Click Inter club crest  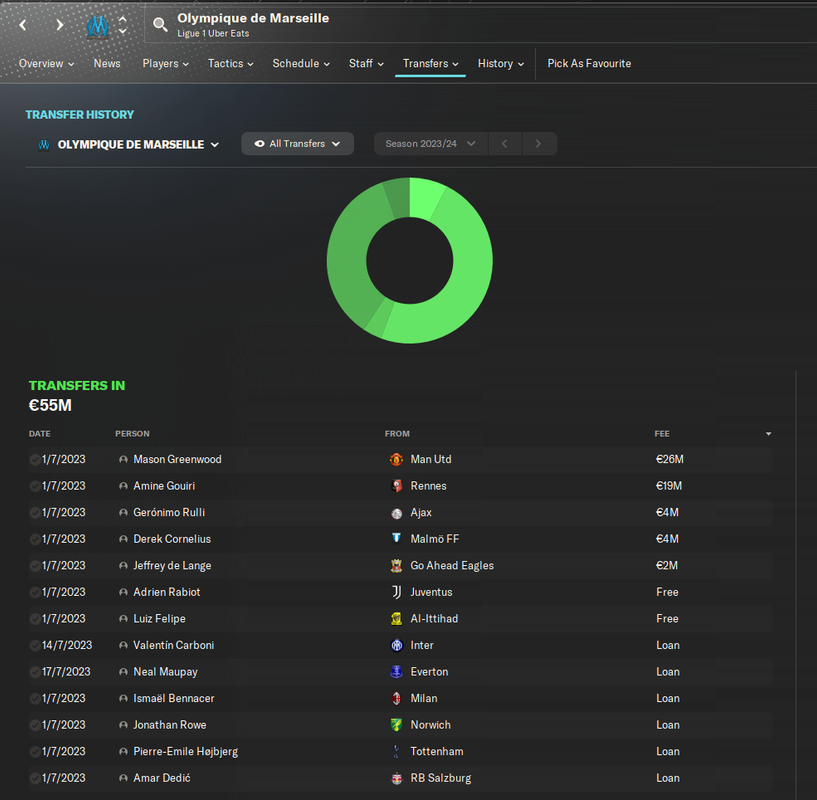click(x=397, y=645)
